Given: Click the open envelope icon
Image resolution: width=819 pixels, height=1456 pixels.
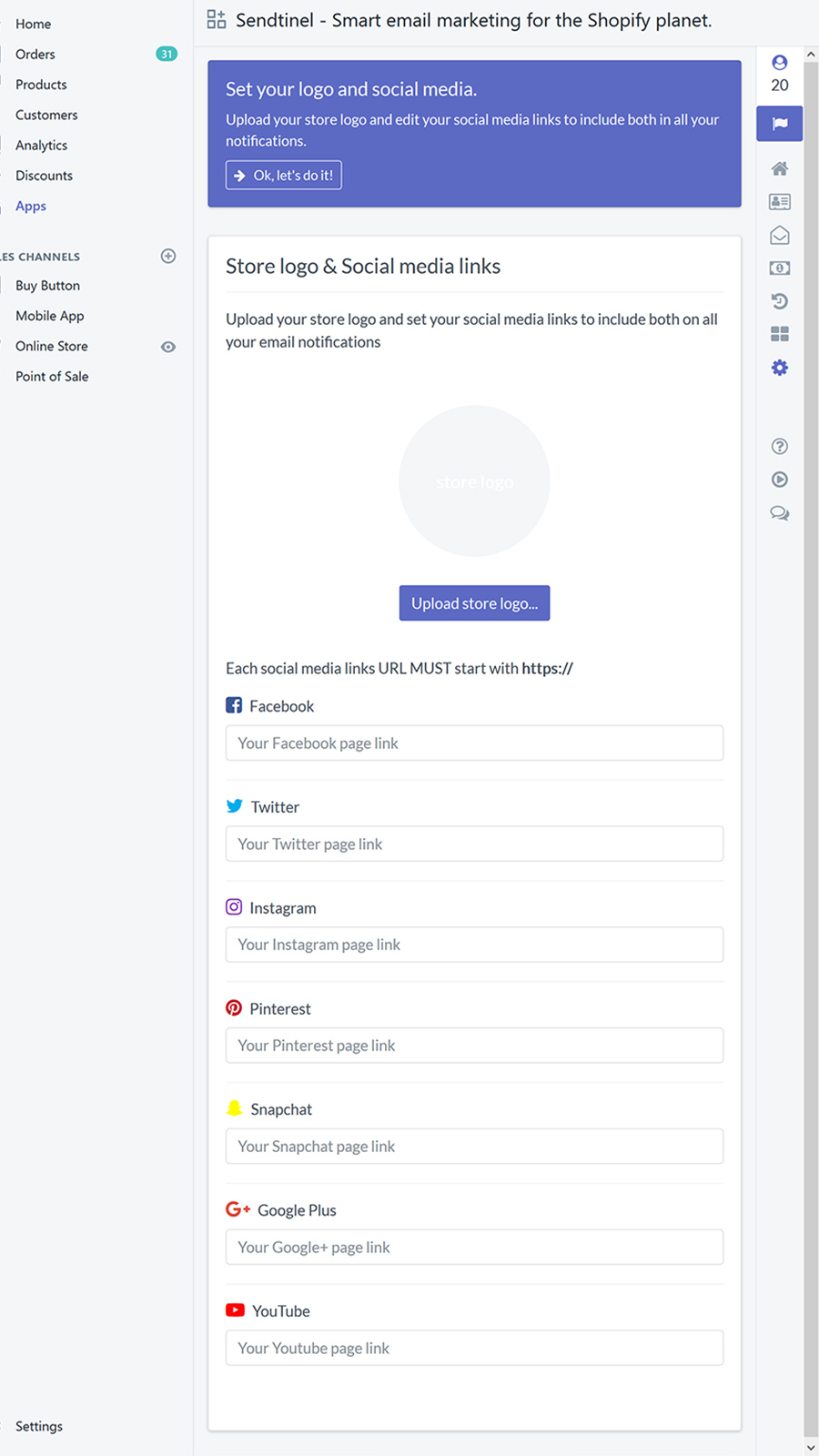Looking at the screenshot, I should click(780, 236).
